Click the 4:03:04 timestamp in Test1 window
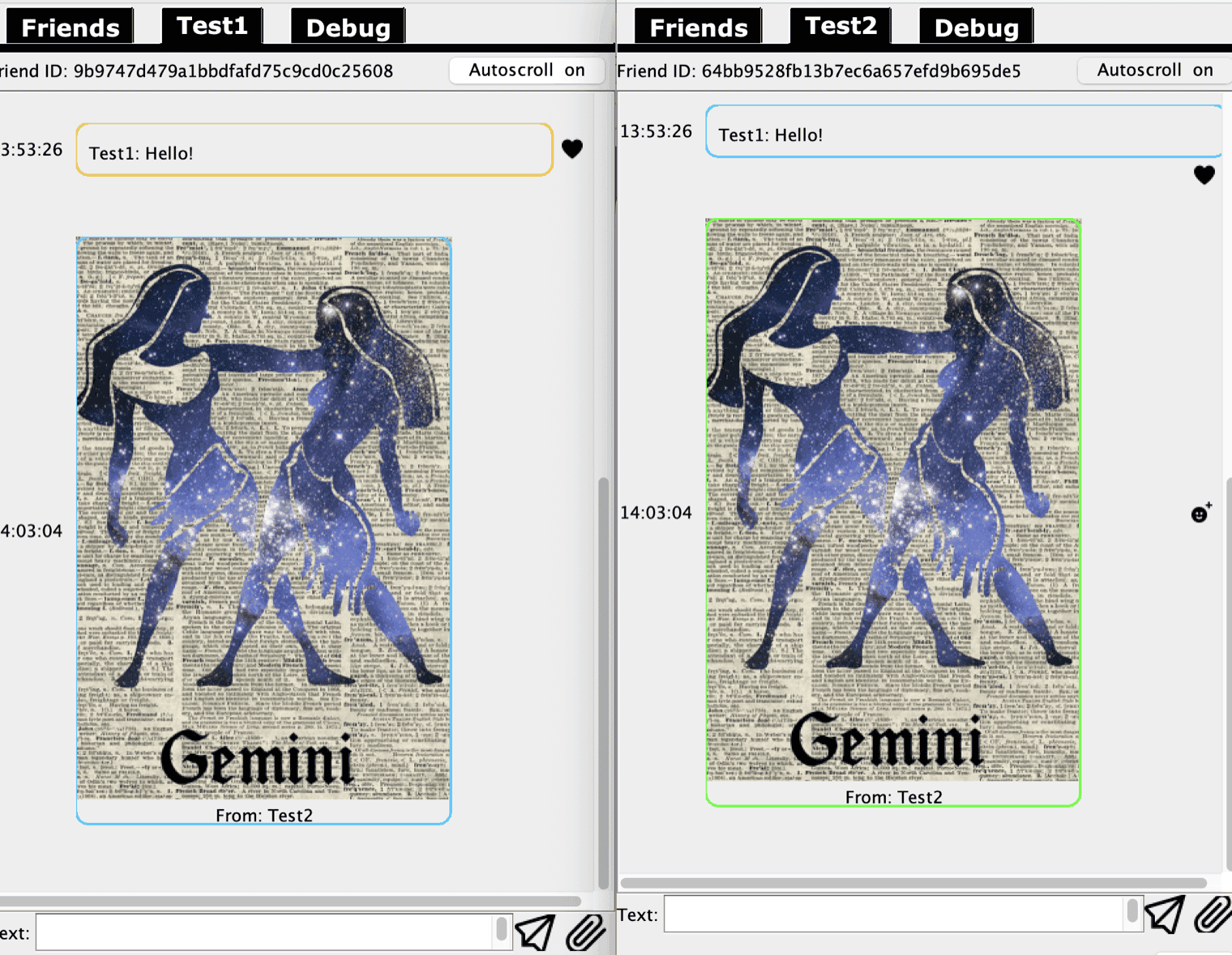The image size is (1232, 955). tap(32, 531)
